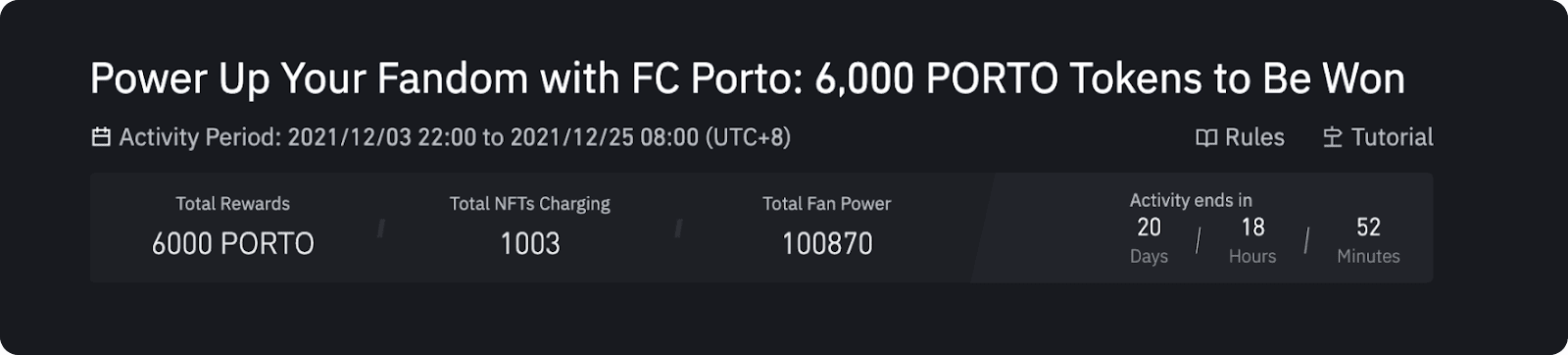
Task: Click the divider between Rewards and NFTs
Action: point(381,228)
